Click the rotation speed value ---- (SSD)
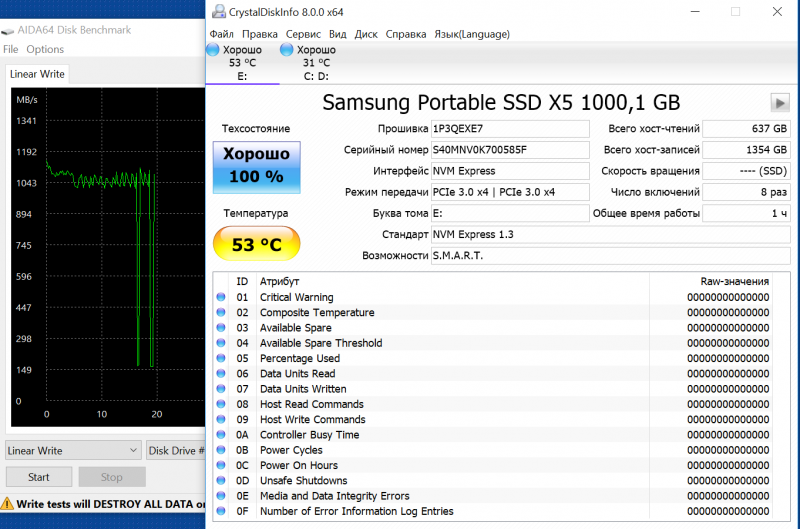Screen dimensions: 800x529 (x=746, y=171)
